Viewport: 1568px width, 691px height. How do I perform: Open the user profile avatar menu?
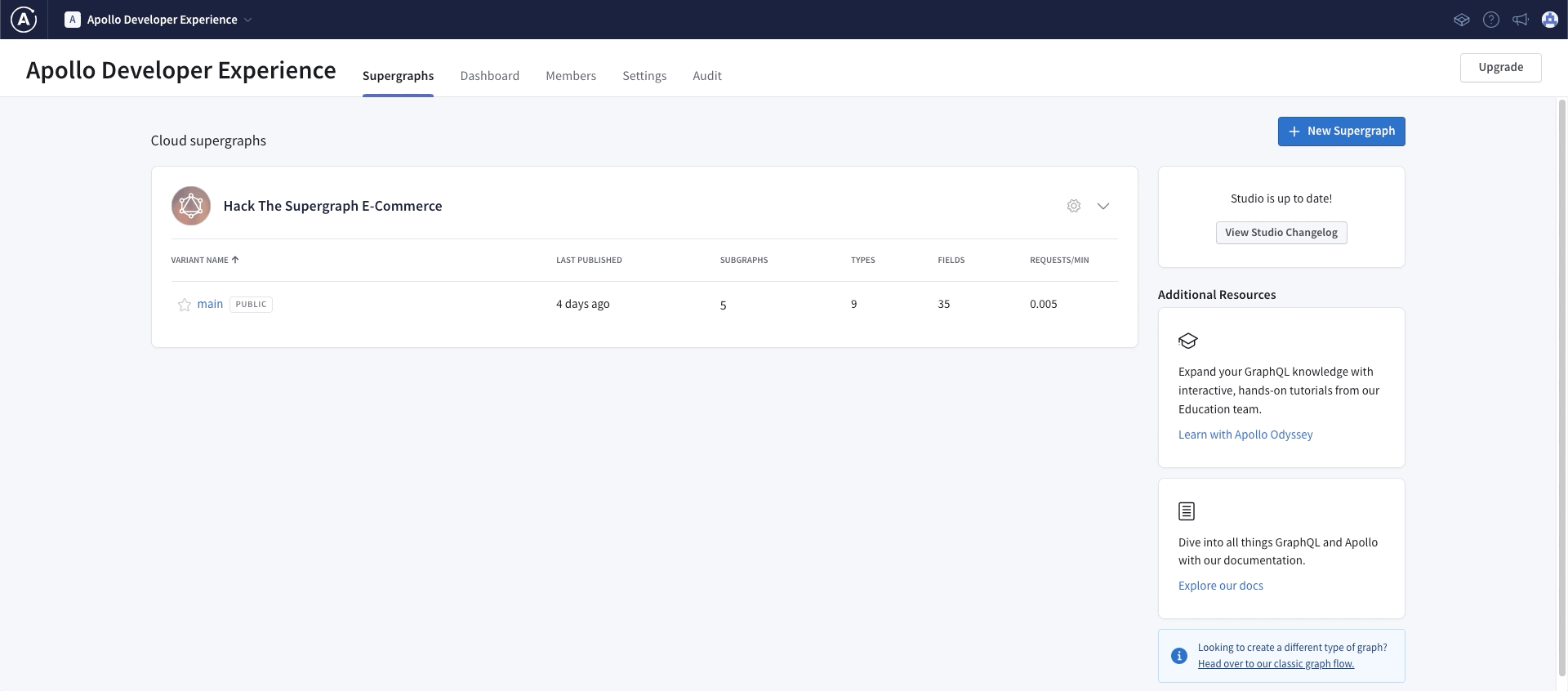click(1550, 20)
